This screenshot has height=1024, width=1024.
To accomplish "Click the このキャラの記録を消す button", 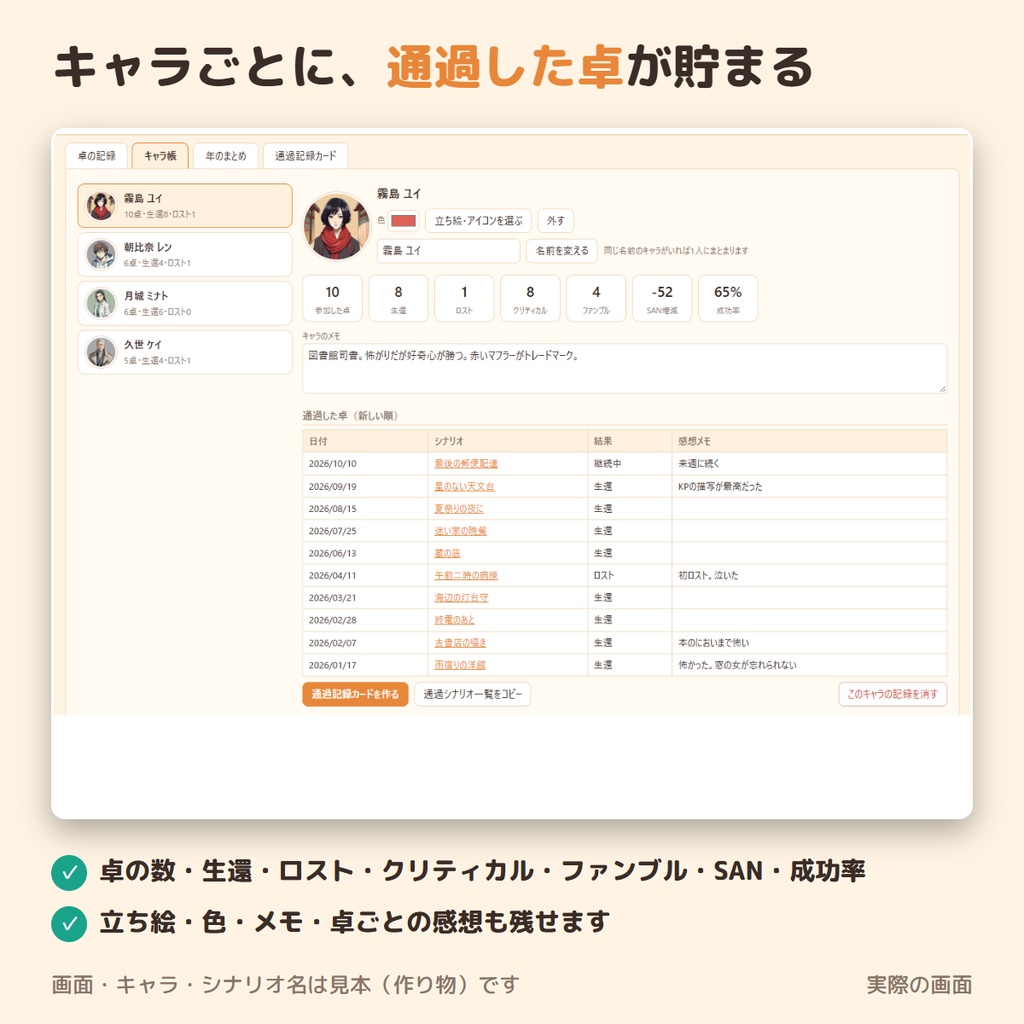I will tap(893, 694).
